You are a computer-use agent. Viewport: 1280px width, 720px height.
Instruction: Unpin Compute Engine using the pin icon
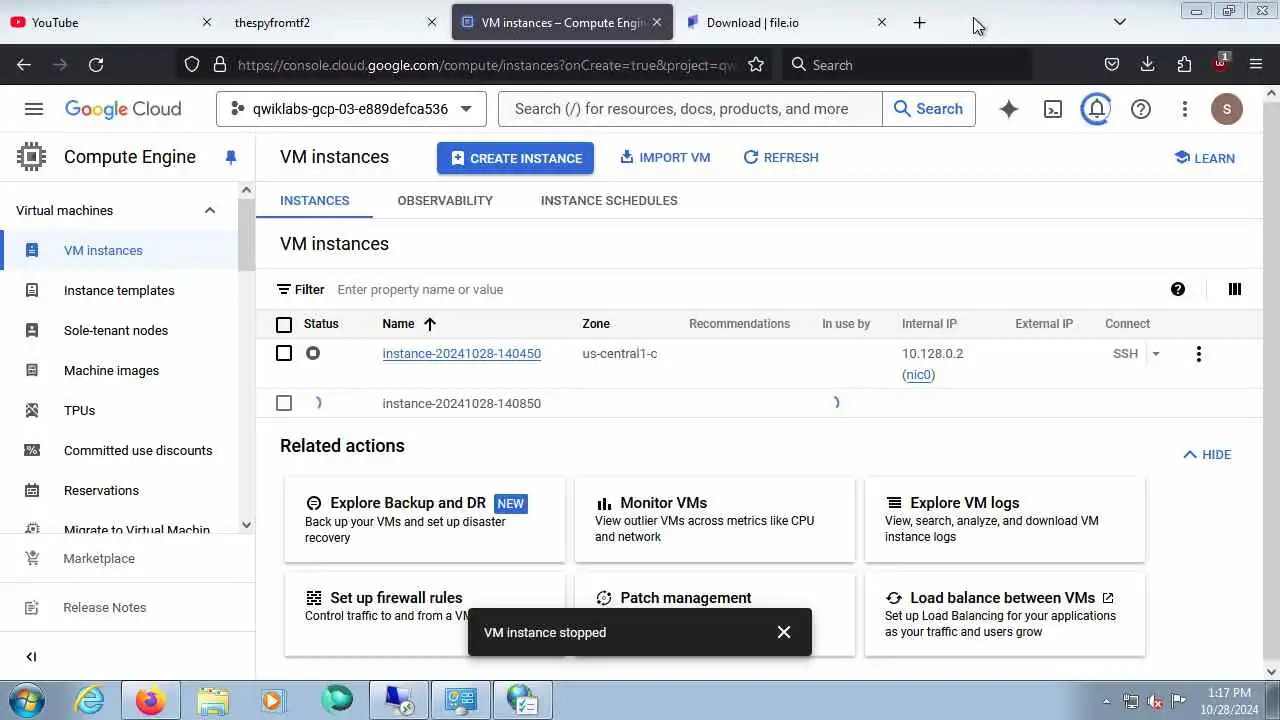pos(231,158)
